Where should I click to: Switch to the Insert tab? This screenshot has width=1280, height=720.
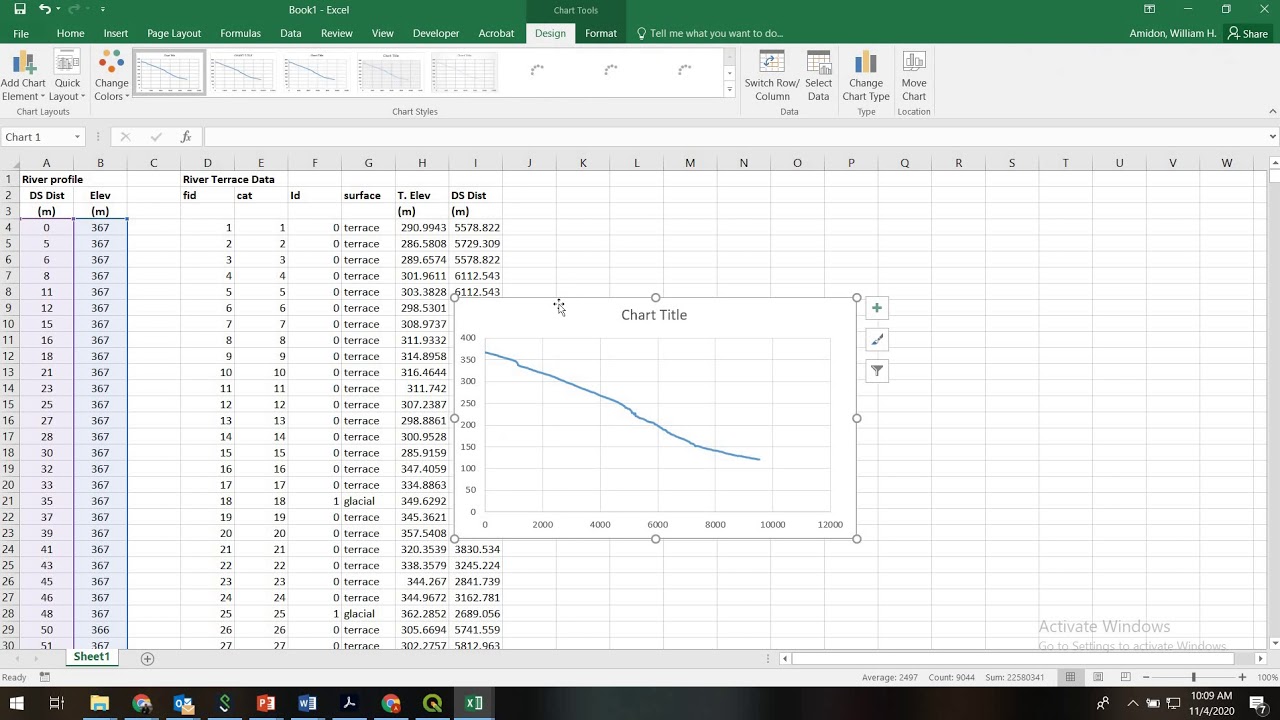[x=116, y=33]
